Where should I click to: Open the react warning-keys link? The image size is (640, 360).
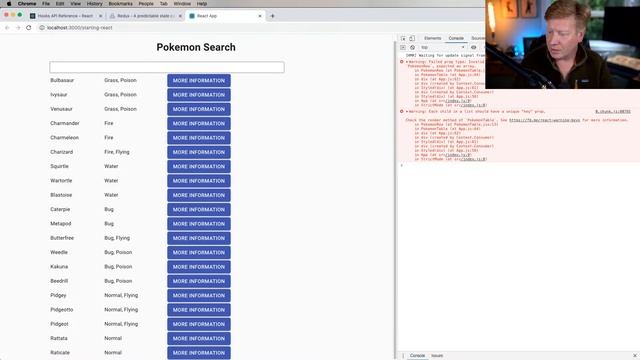(x=544, y=120)
